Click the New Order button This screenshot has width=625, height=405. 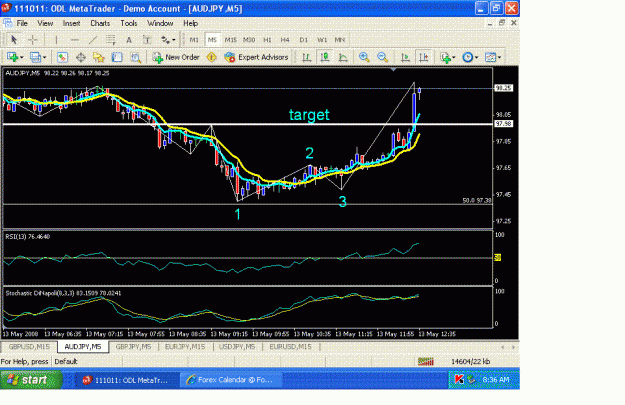176,57
